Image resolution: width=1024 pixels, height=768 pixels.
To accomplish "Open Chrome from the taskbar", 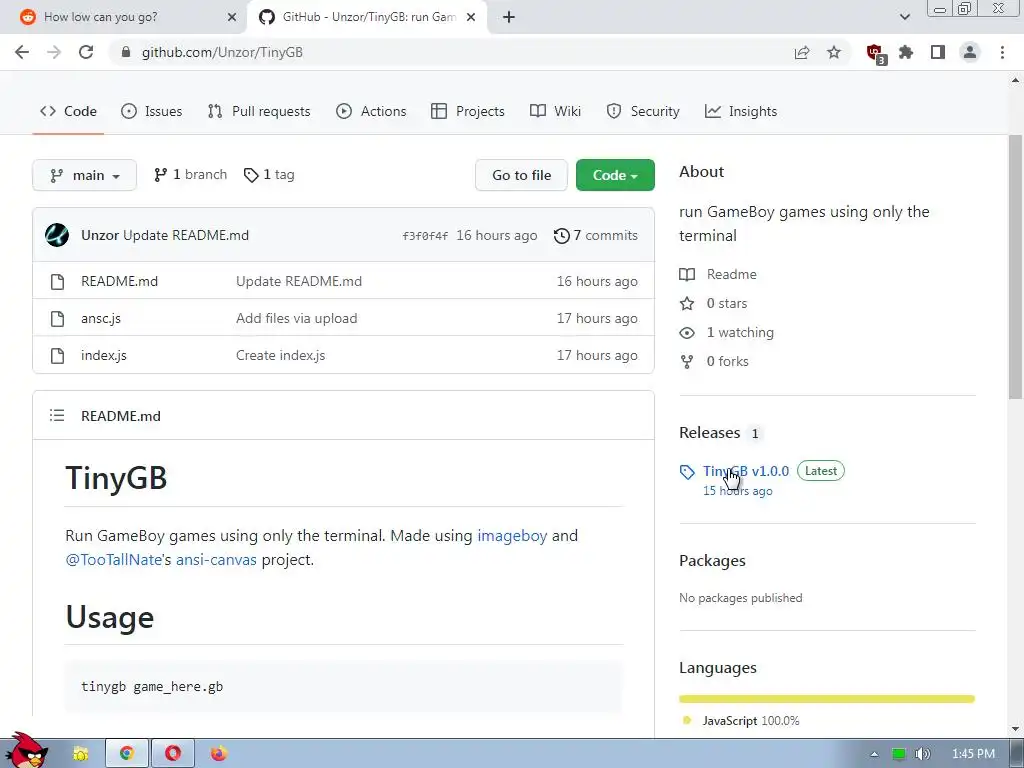I will pos(127,754).
